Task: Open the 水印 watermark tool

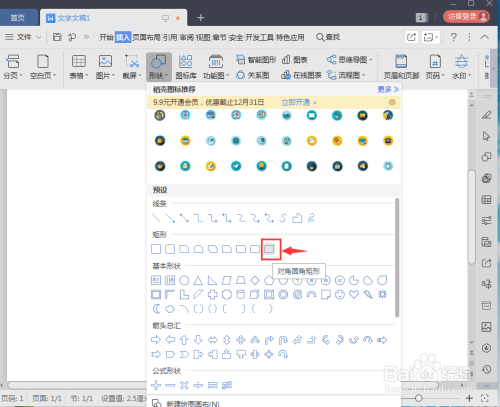Action: pyautogui.click(x=461, y=67)
